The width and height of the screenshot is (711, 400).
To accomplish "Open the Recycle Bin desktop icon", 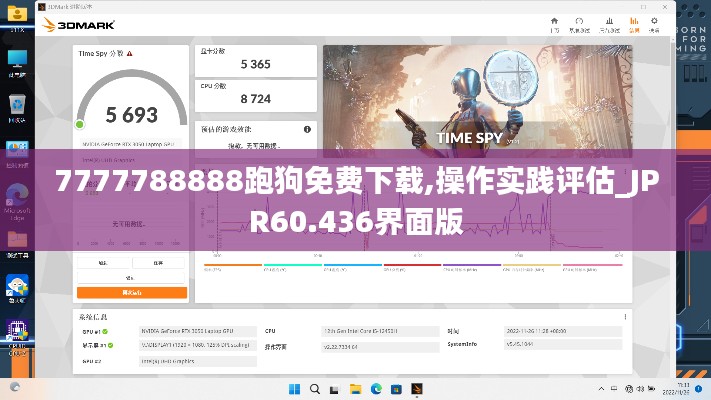I will (x=17, y=106).
